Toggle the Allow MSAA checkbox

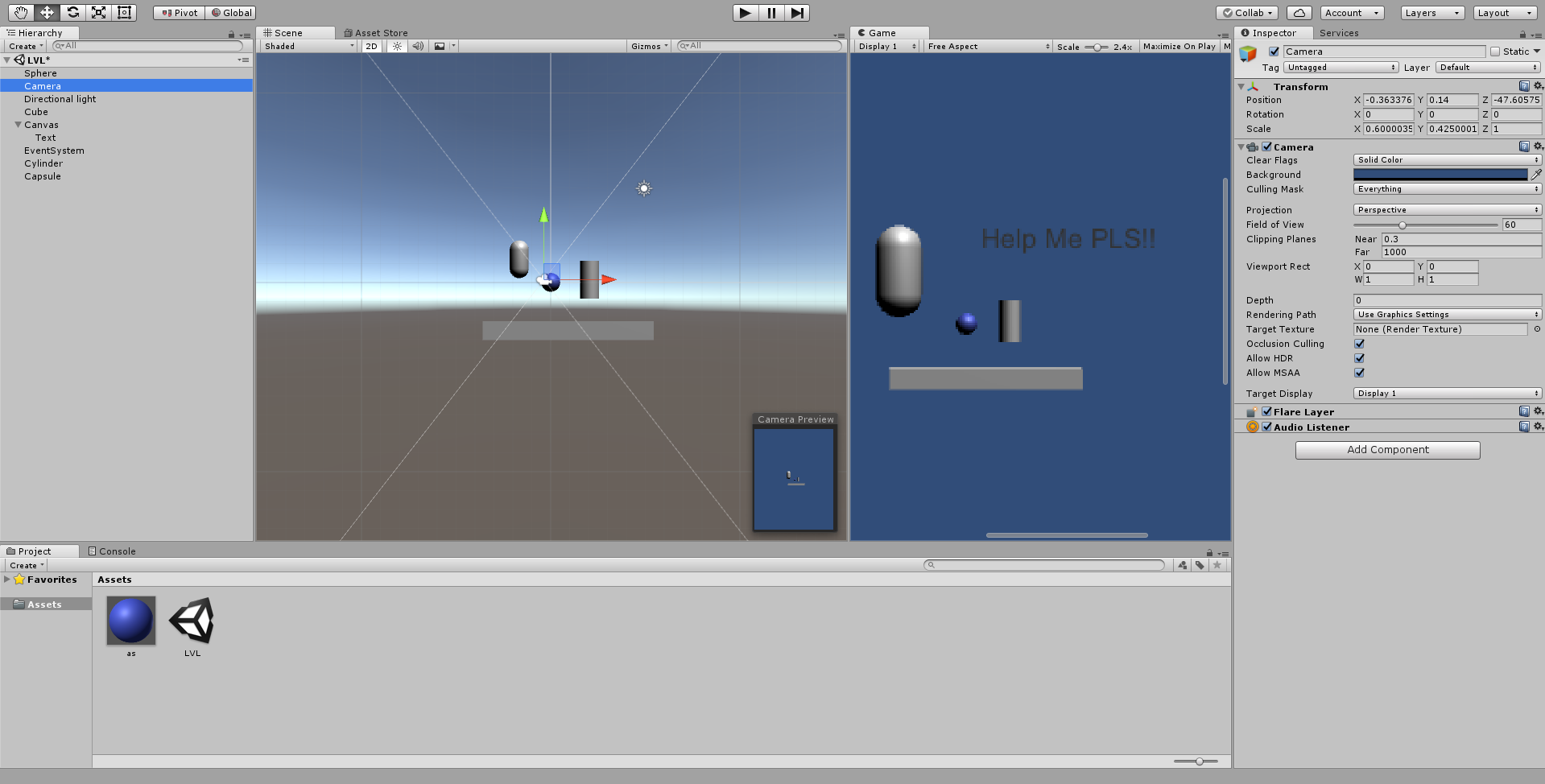(x=1358, y=373)
